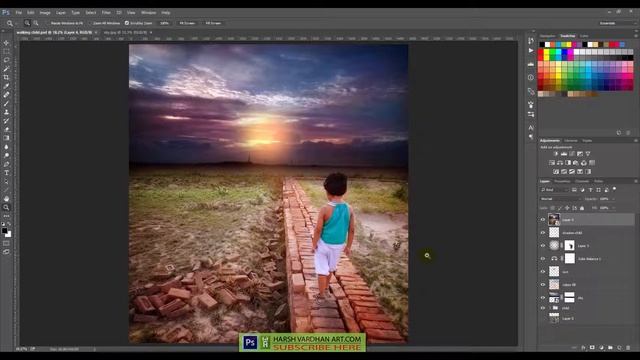Toggle visibility of the child group
Viewport: 640px width, 360px height.
coord(543,308)
